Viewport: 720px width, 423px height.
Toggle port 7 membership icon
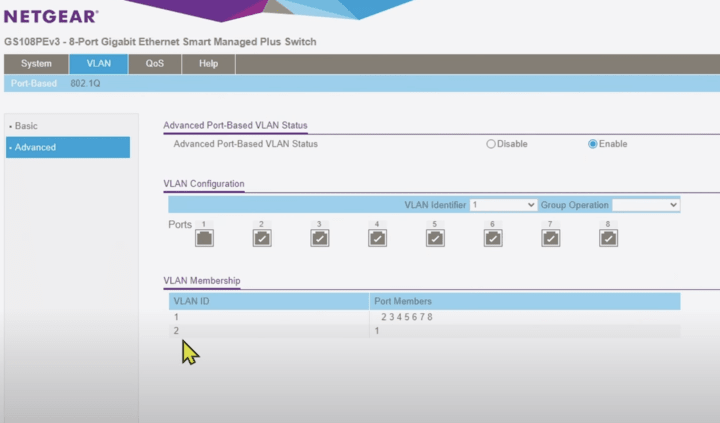point(550,238)
